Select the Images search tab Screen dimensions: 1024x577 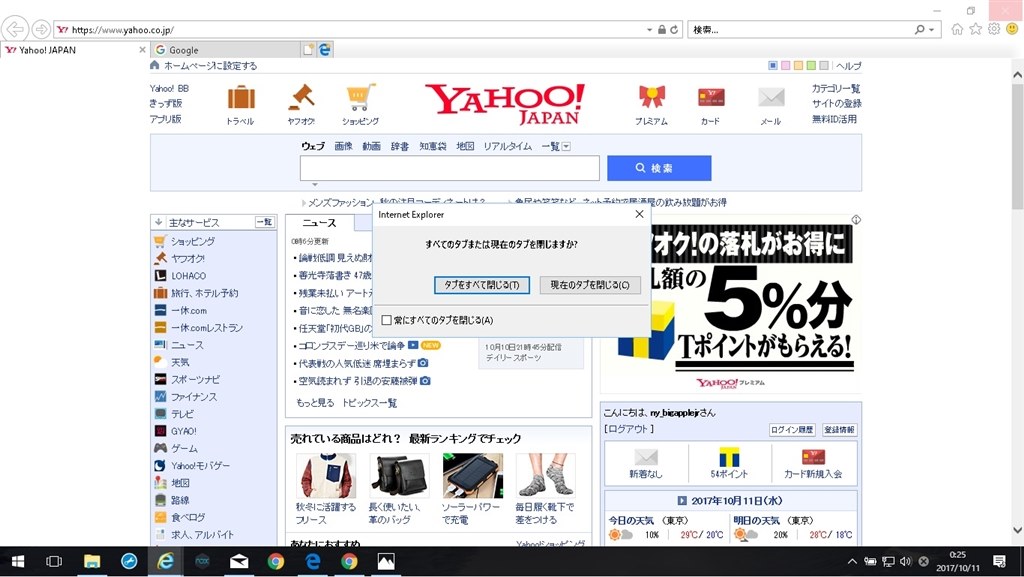click(344, 146)
